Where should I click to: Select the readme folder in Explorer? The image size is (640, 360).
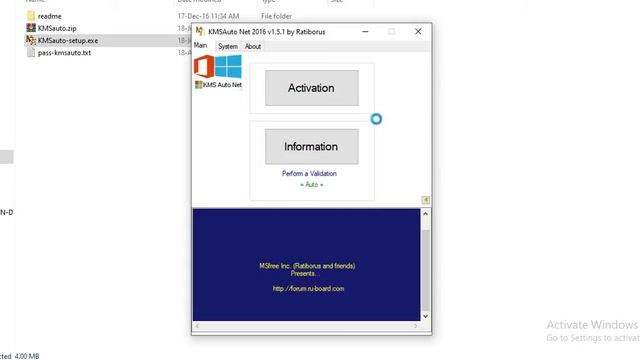[x=49, y=16]
